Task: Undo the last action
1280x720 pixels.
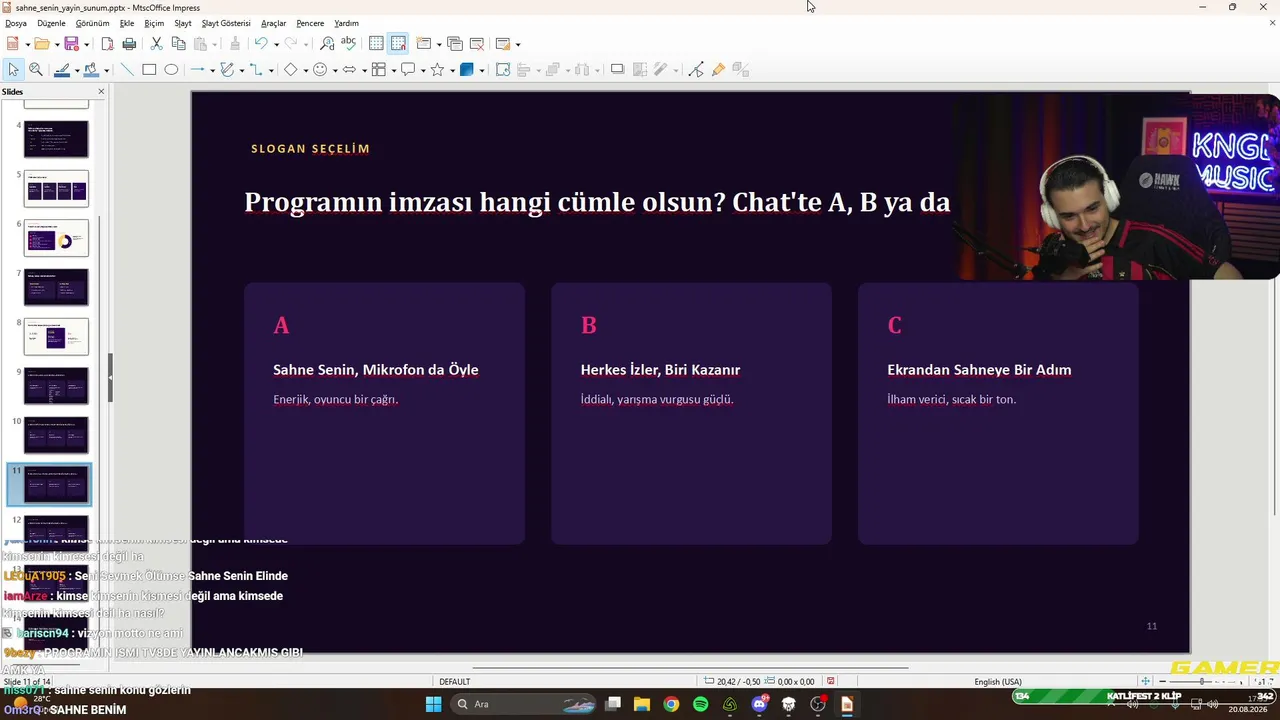Action: click(260, 44)
